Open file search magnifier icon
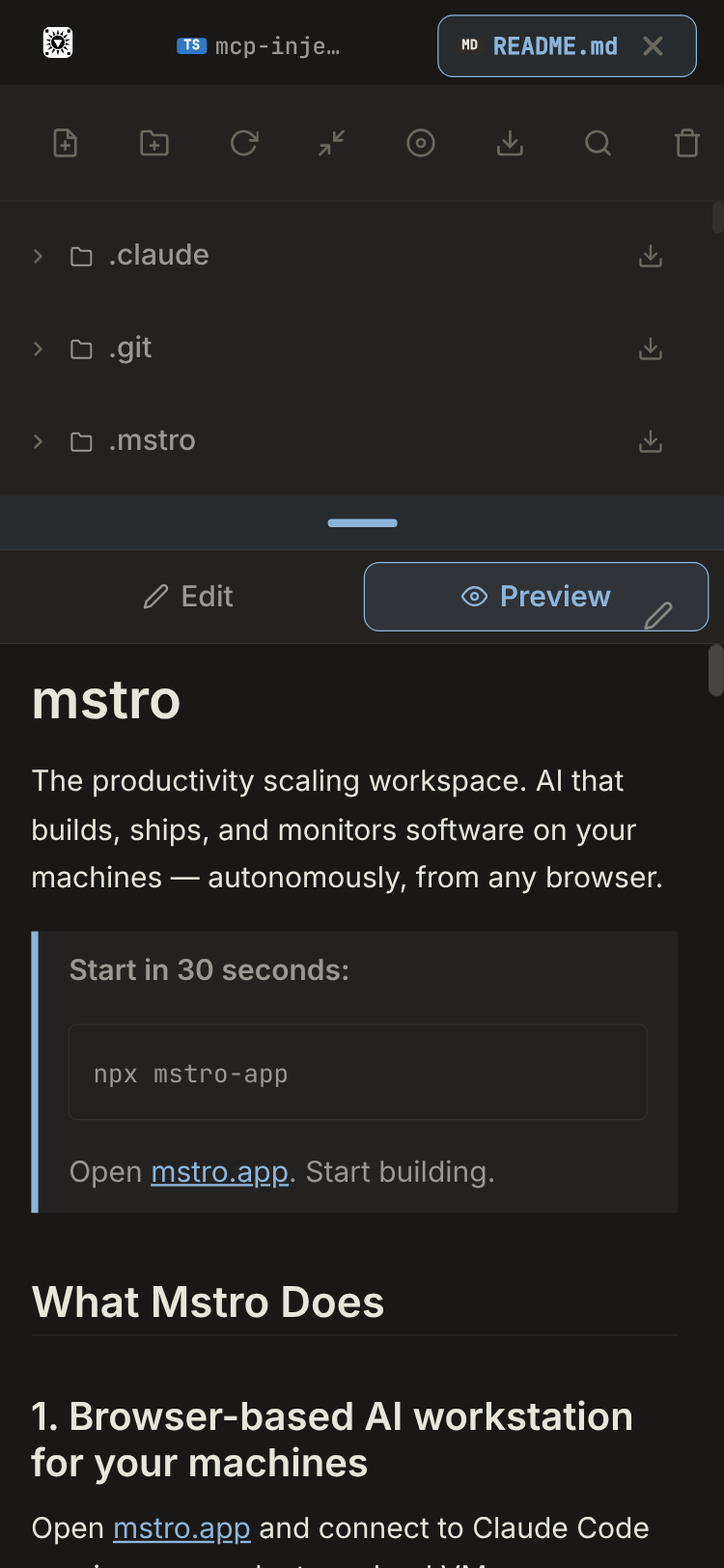Viewport: 724px width, 1568px height. 599,144
